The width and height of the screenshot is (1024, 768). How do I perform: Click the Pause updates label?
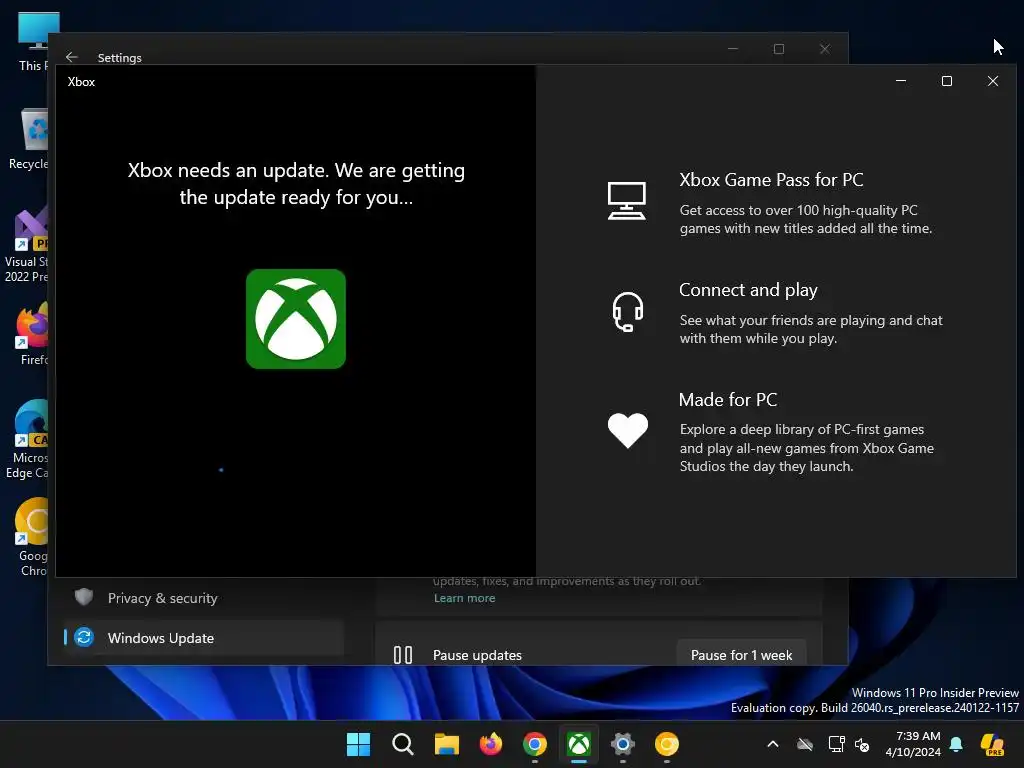tap(477, 655)
